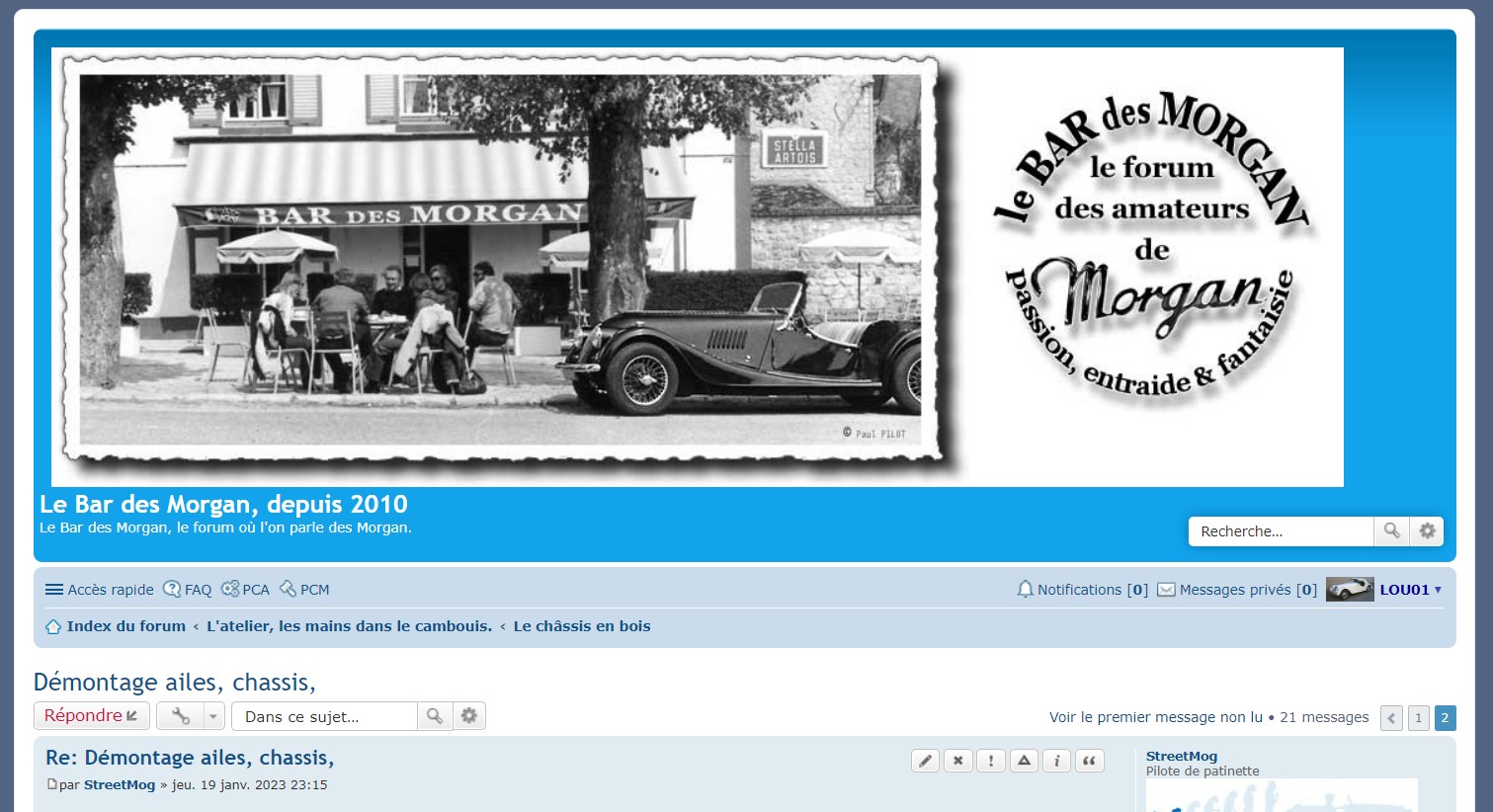The image size is (1493, 812).
Task: Open advanced search gear in the header
Action: click(1427, 531)
